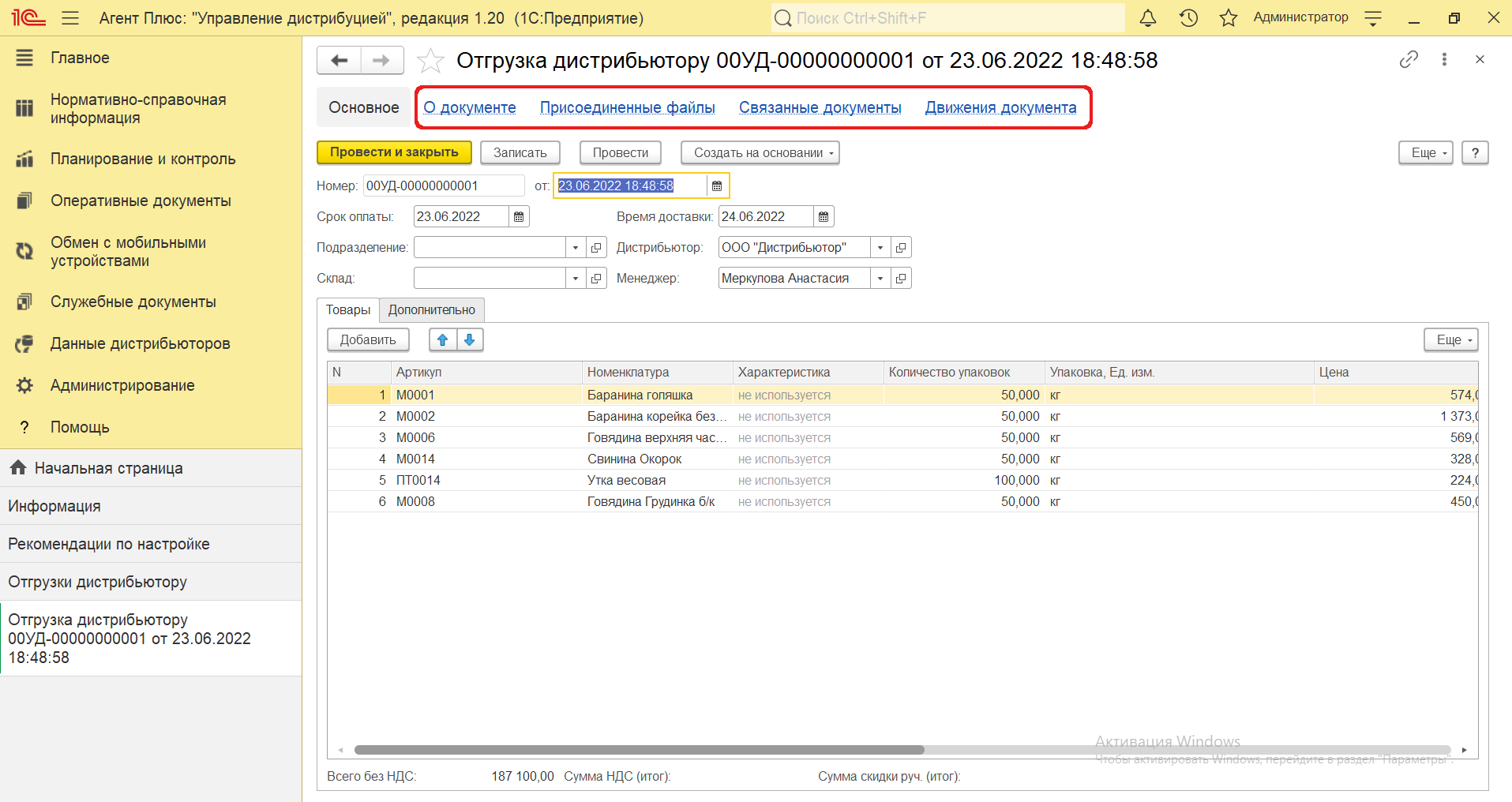Open the Подразделение record with open icon
The height and width of the screenshot is (802, 1512).
point(596,247)
